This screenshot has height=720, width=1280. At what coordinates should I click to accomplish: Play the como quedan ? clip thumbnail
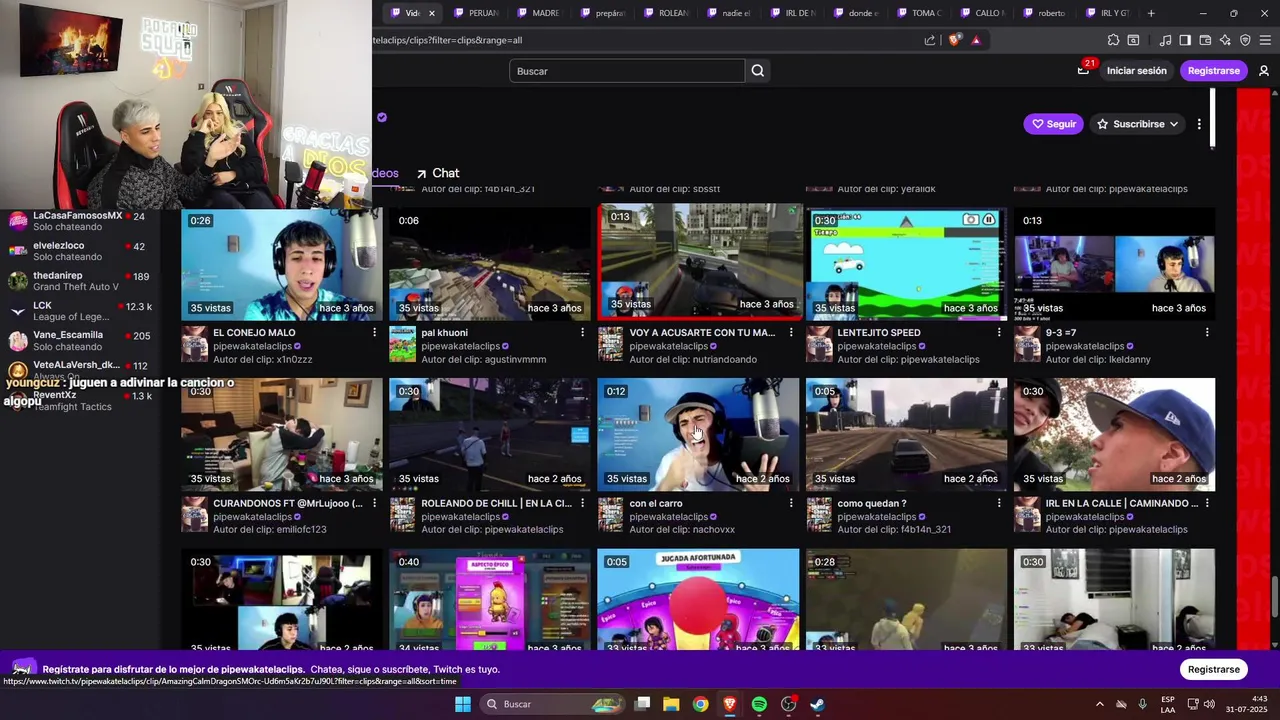pyautogui.click(x=906, y=434)
